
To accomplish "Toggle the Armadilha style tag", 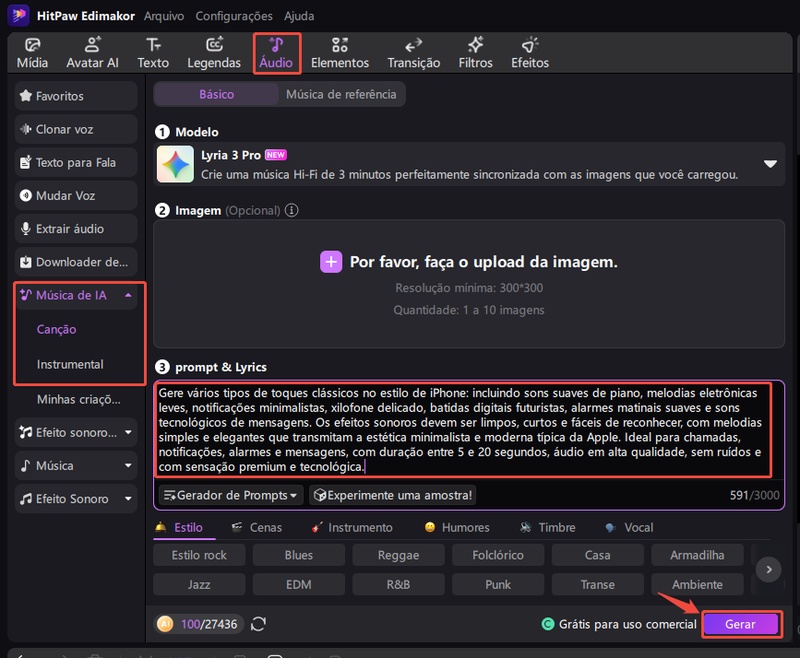I will (x=697, y=555).
